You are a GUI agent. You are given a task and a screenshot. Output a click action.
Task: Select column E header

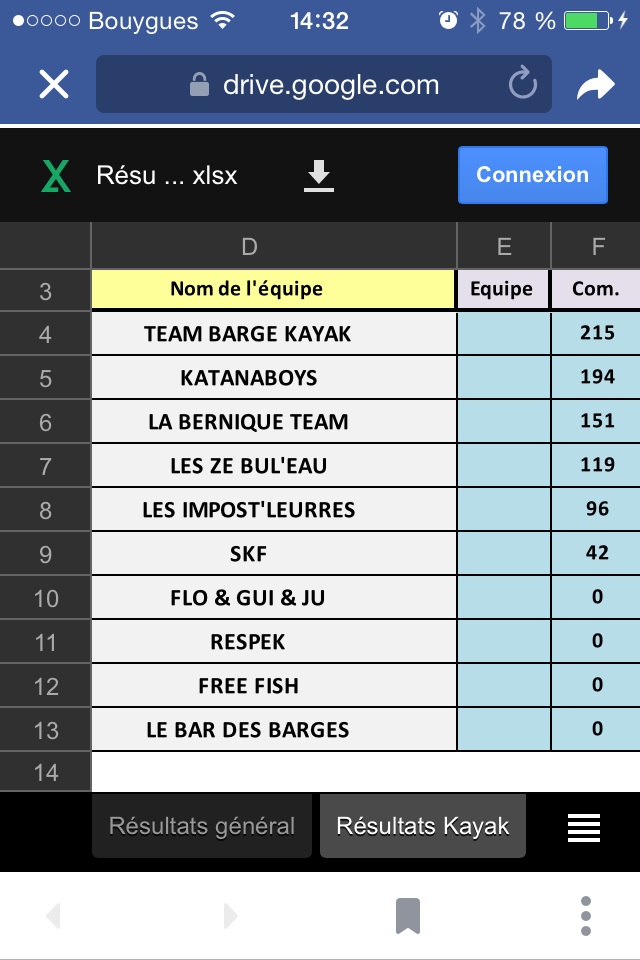503,247
